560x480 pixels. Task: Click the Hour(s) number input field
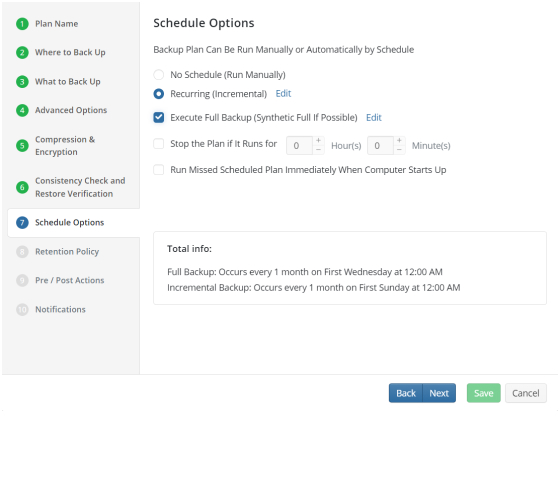coord(299,146)
